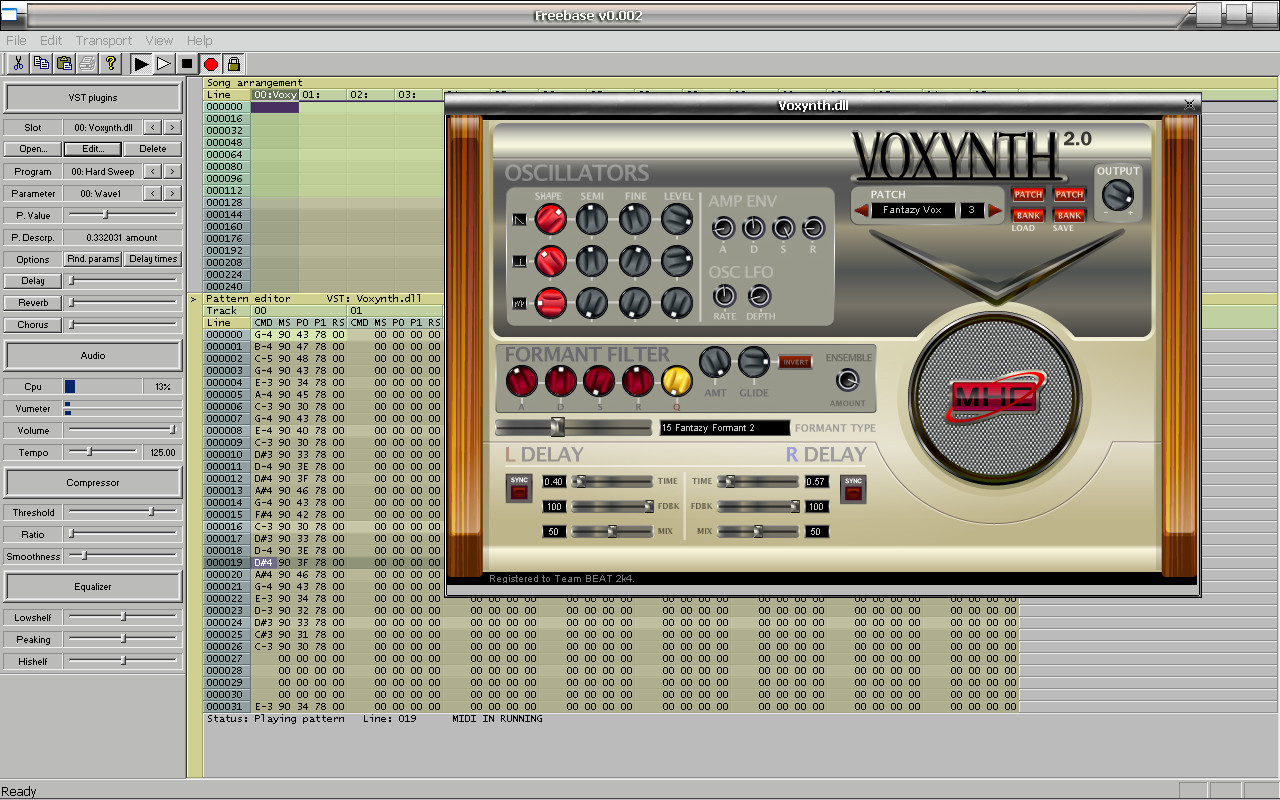Click the GLIDE knob
1280x800 pixels.
click(x=754, y=362)
